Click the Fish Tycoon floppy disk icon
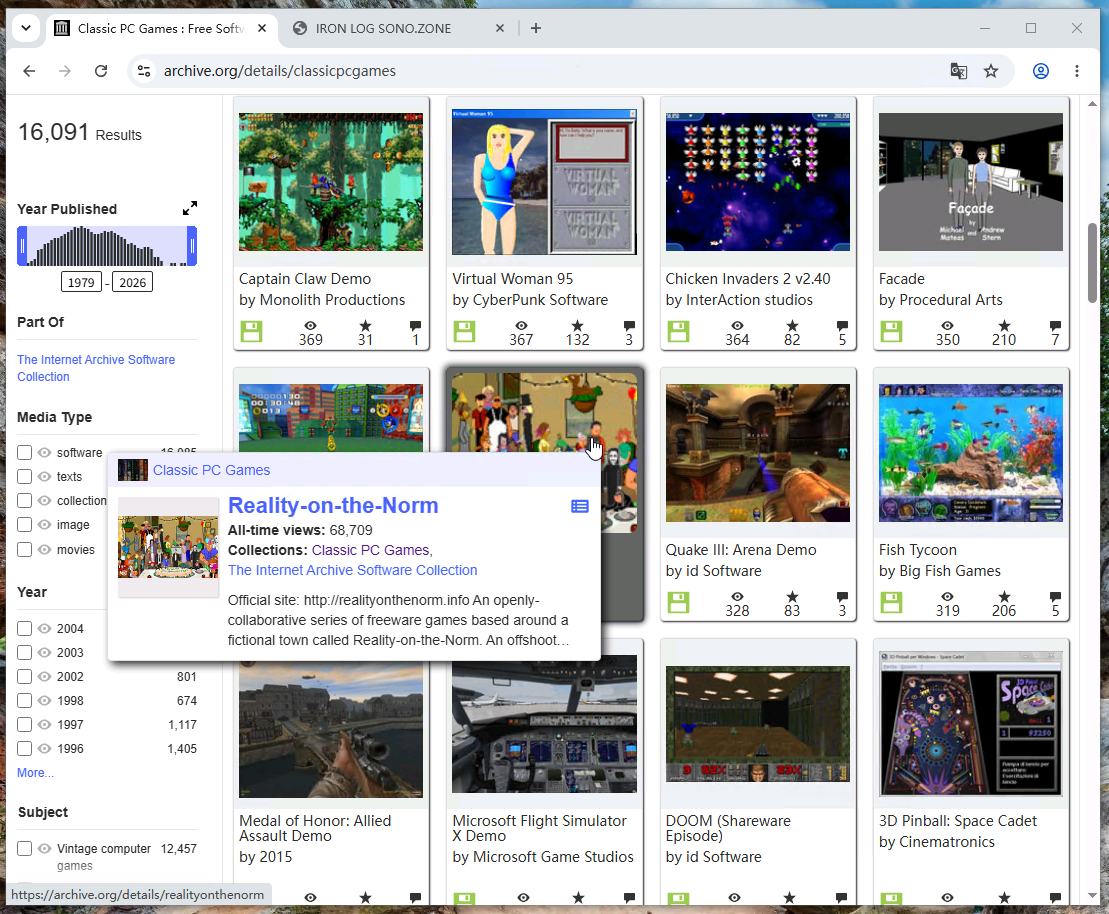Viewport: 1109px width, 914px height. click(891, 603)
